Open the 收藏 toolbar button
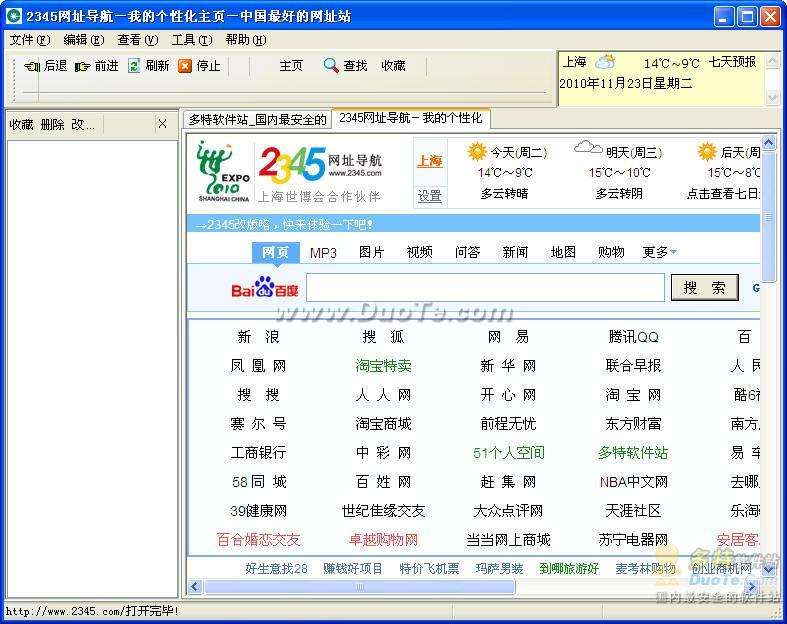Screen dimensions: 787x624 (393, 66)
